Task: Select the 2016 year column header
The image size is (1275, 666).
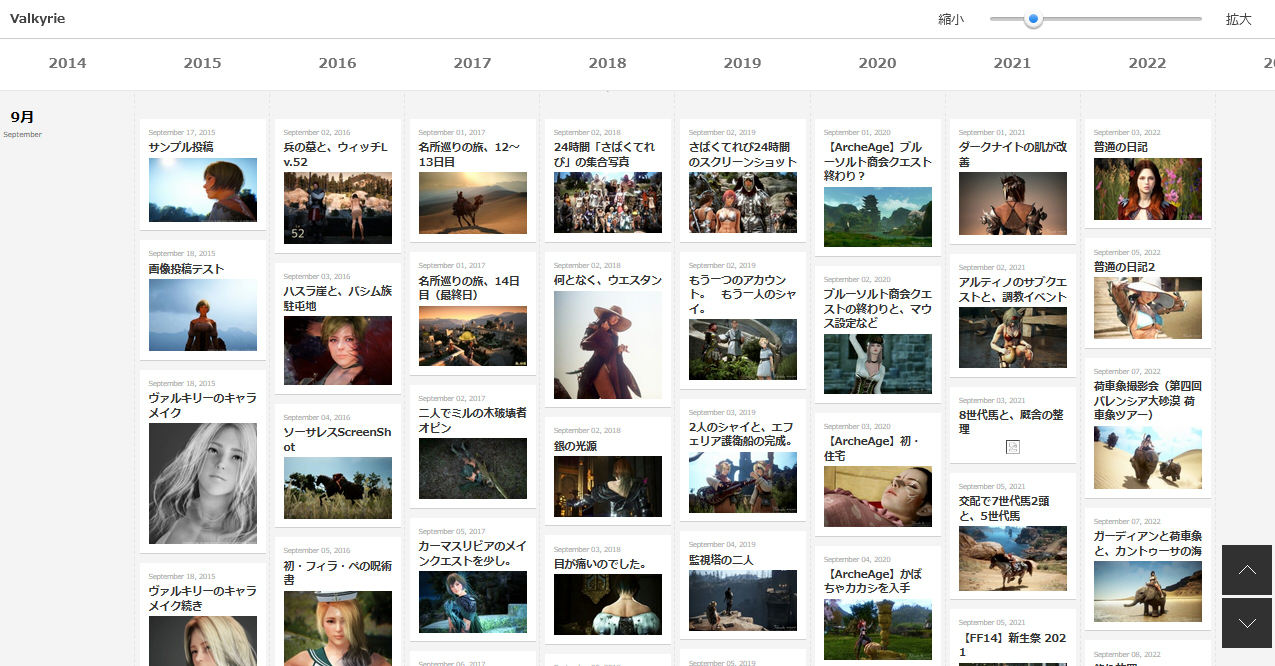Action: (337, 63)
